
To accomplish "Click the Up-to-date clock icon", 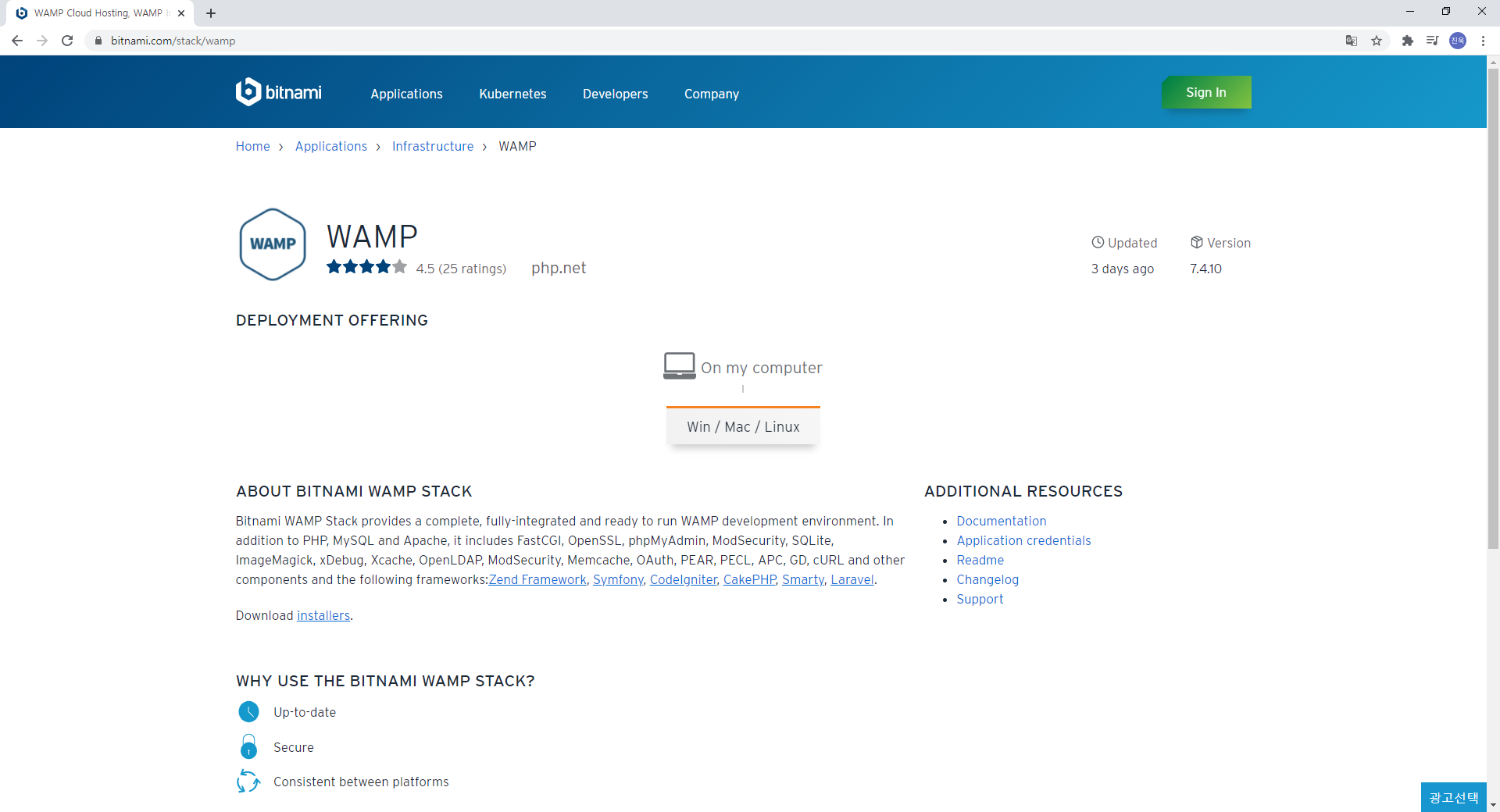I will [248, 711].
